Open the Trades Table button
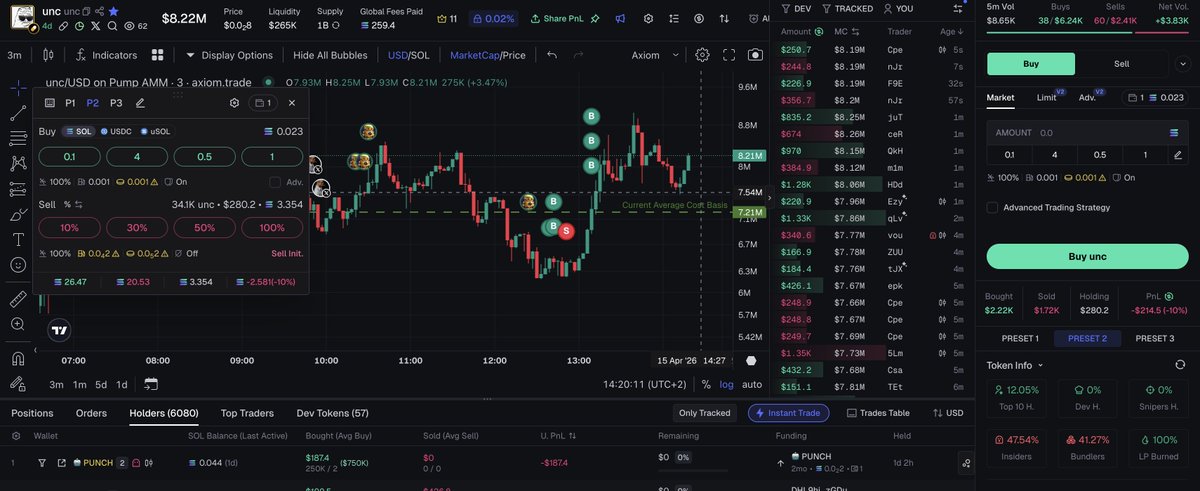The height and width of the screenshot is (491, 1200). pos(878,412)
